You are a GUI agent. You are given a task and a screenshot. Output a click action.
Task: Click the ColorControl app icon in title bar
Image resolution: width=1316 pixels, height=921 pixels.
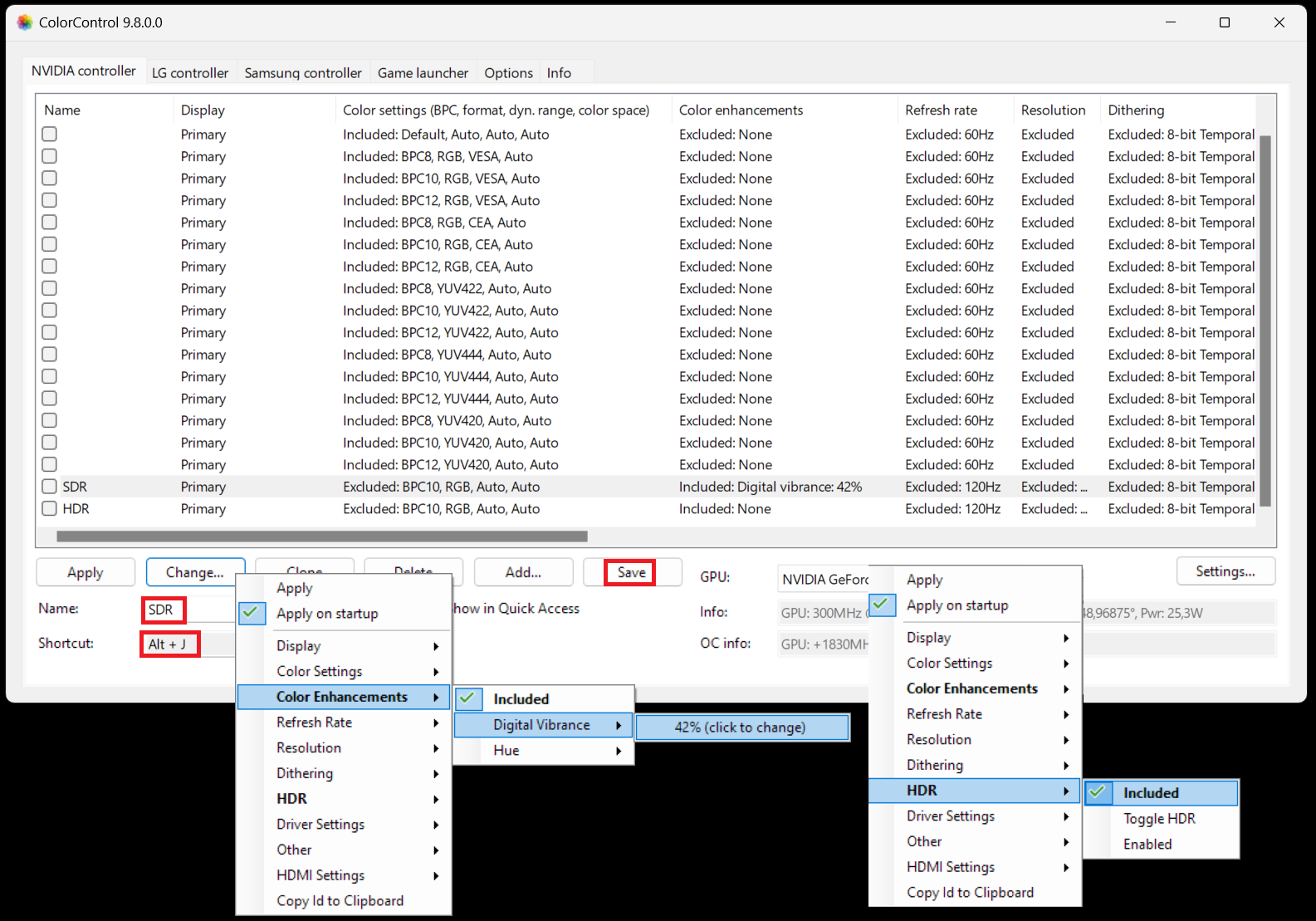[x=25, y=22]
